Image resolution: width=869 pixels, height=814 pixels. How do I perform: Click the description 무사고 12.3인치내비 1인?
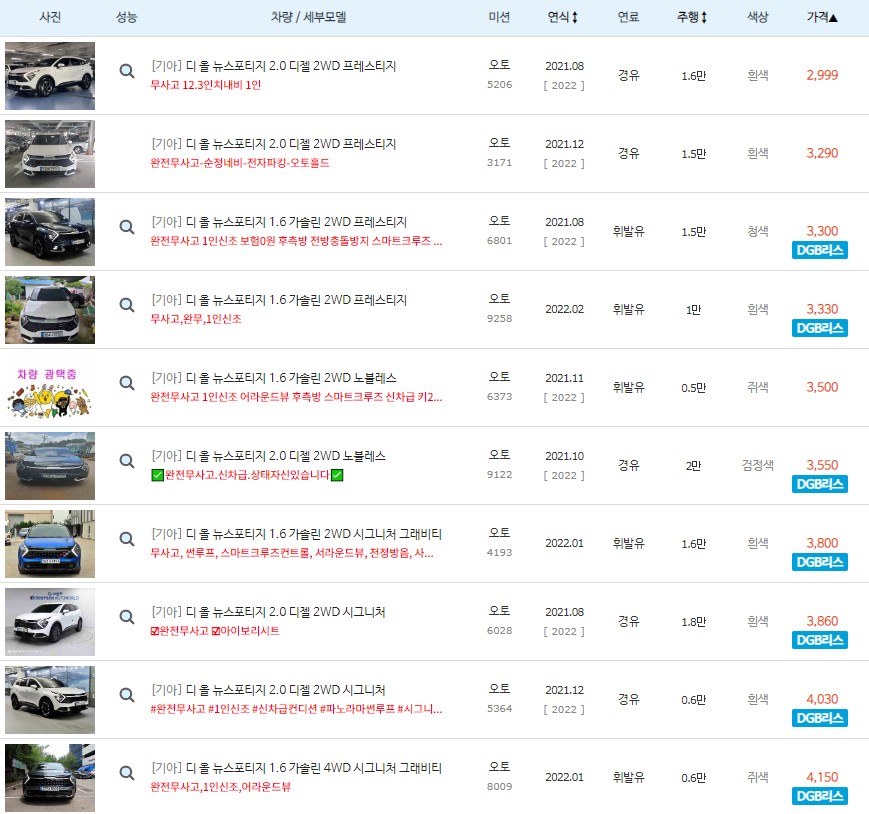206,85
